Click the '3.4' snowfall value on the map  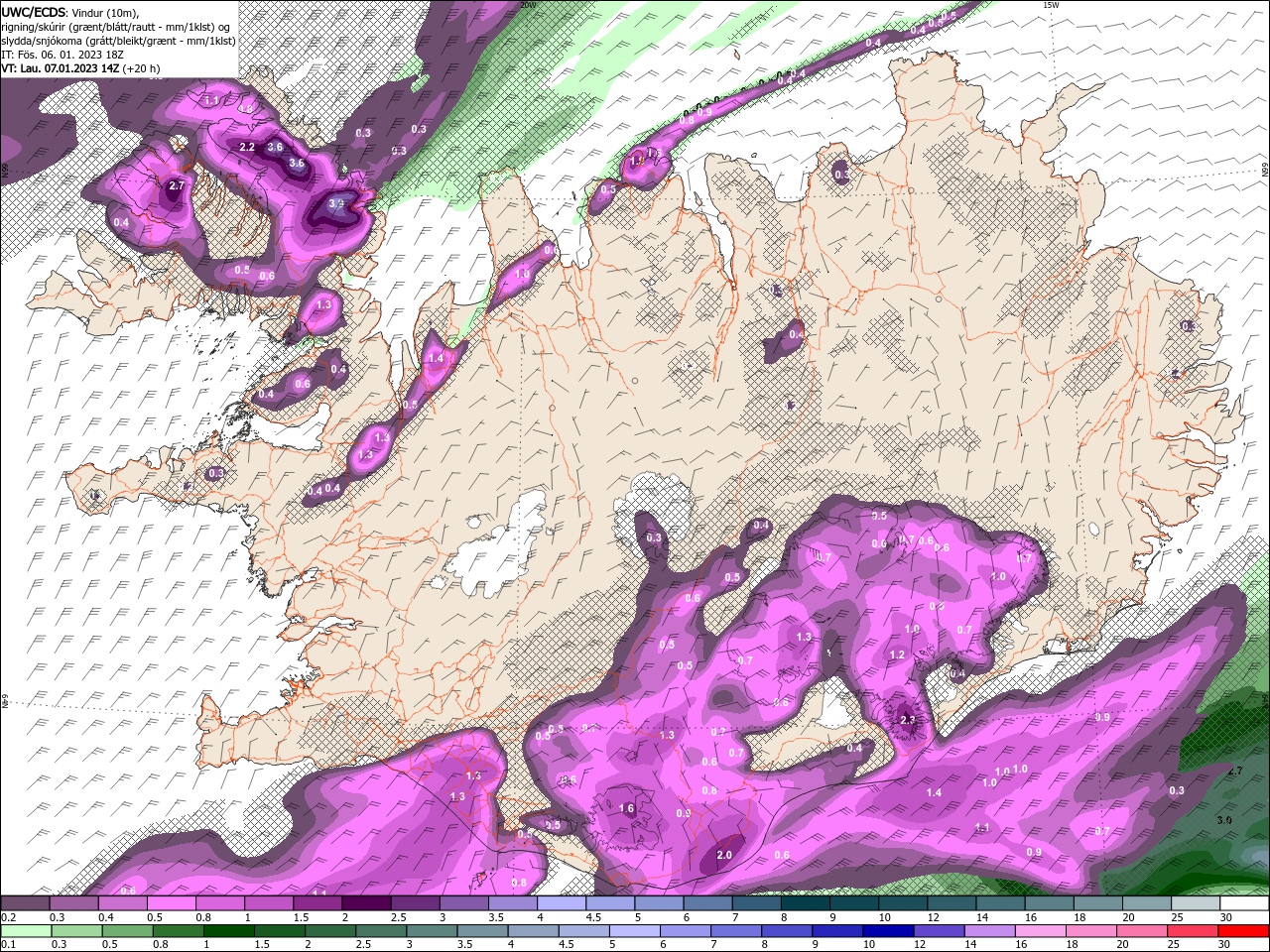pos(336,203)
